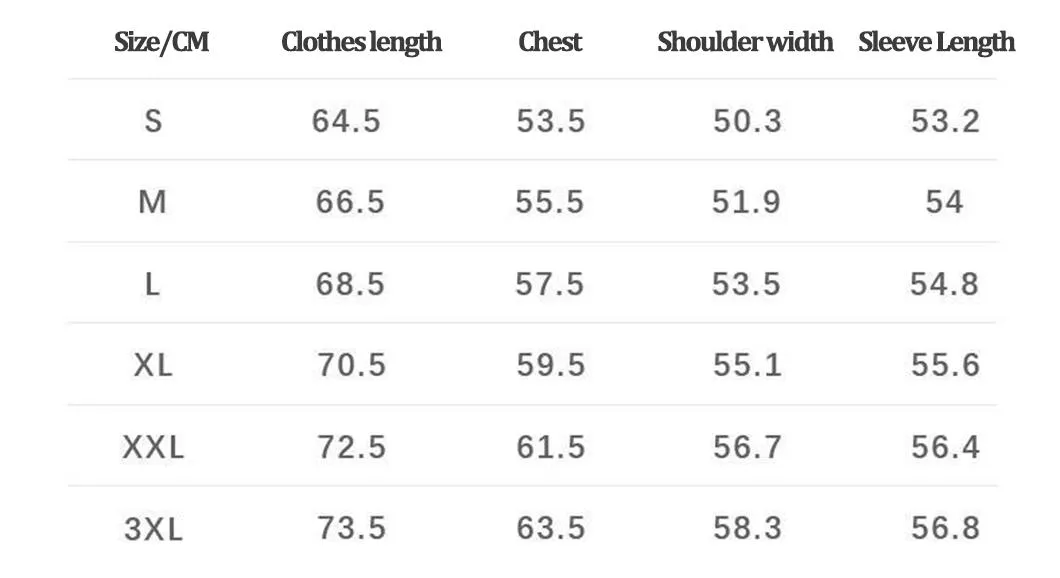
Task: Select the Clothes length column header
Action: click(x=361, y=42)
